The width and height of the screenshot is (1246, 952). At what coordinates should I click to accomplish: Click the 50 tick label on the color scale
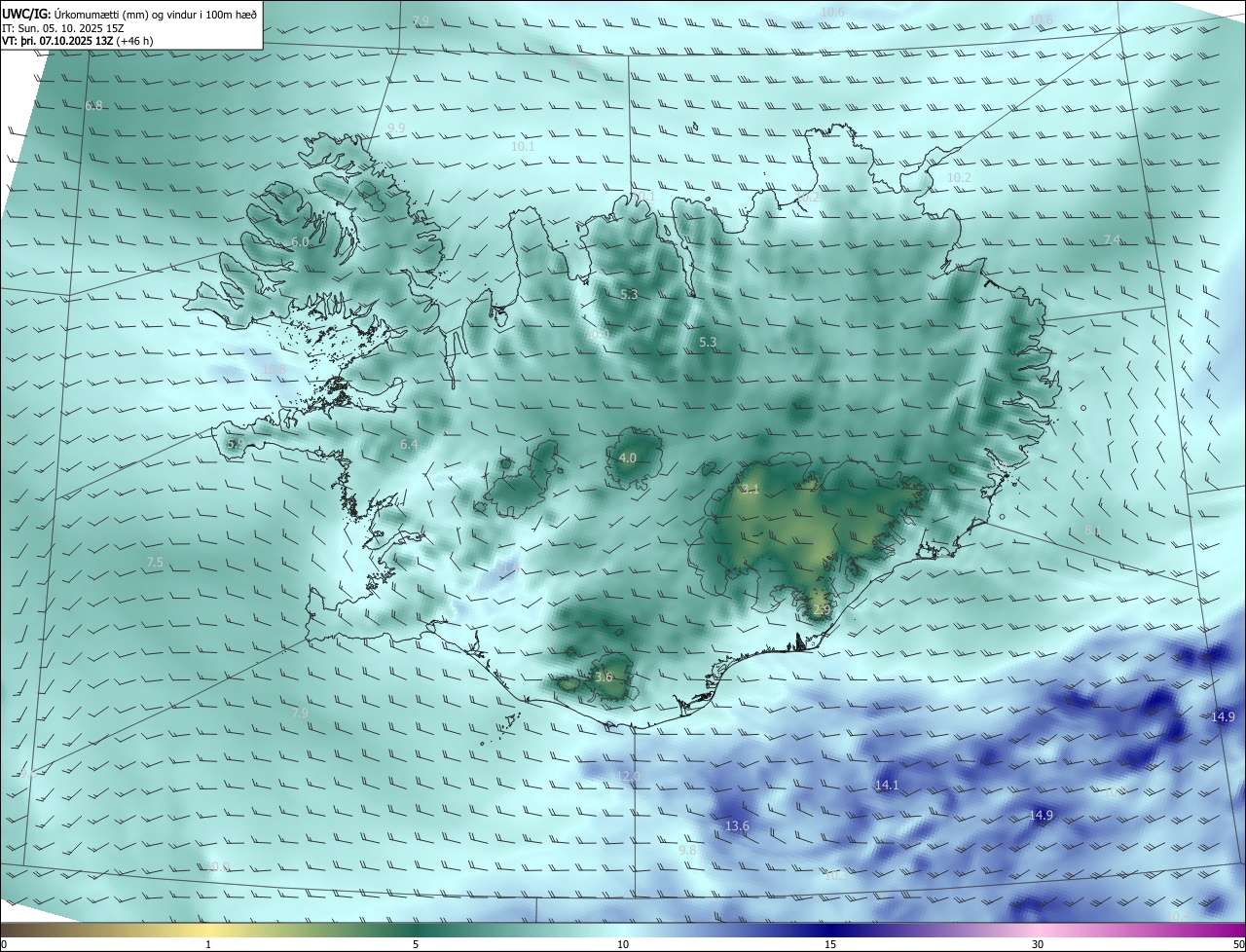point(1238,944)
